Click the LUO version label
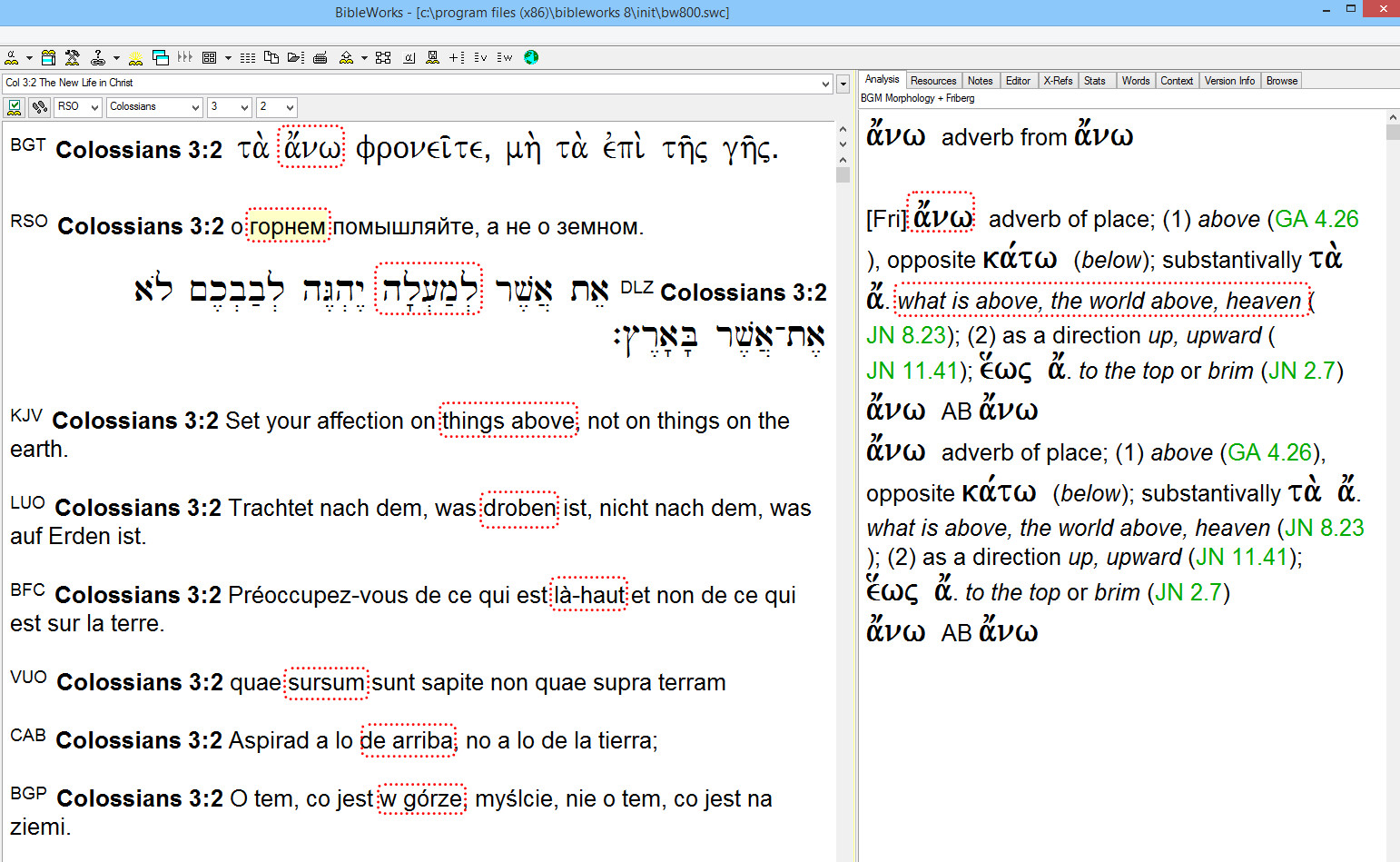The width and height of the screenshot is (1400, 862). coord(28,503)
